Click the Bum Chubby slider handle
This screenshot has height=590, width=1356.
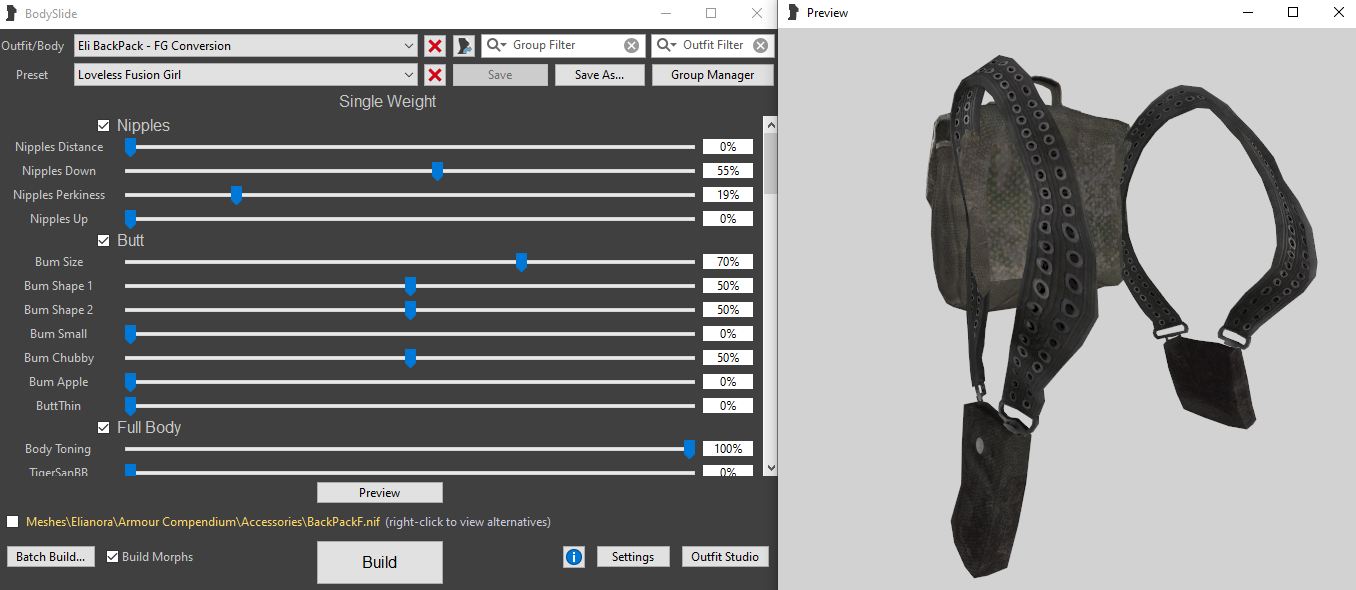coord(410,359)
